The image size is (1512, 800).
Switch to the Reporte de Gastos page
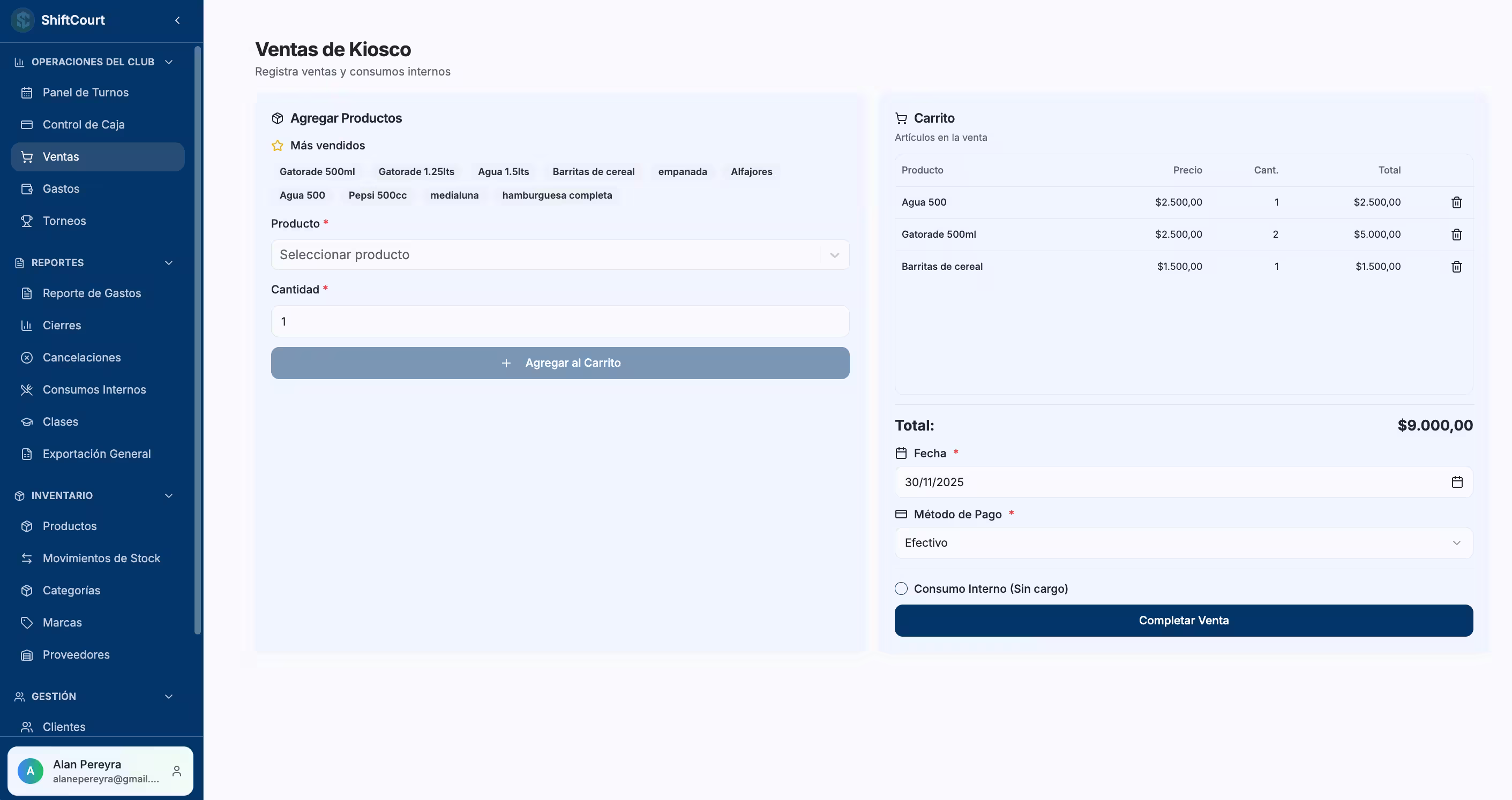(92, 293)
